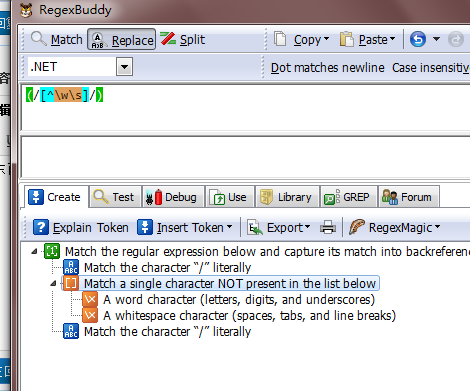
Task: Click the orange brackets character class icon
Action: [x=71, y=284]
